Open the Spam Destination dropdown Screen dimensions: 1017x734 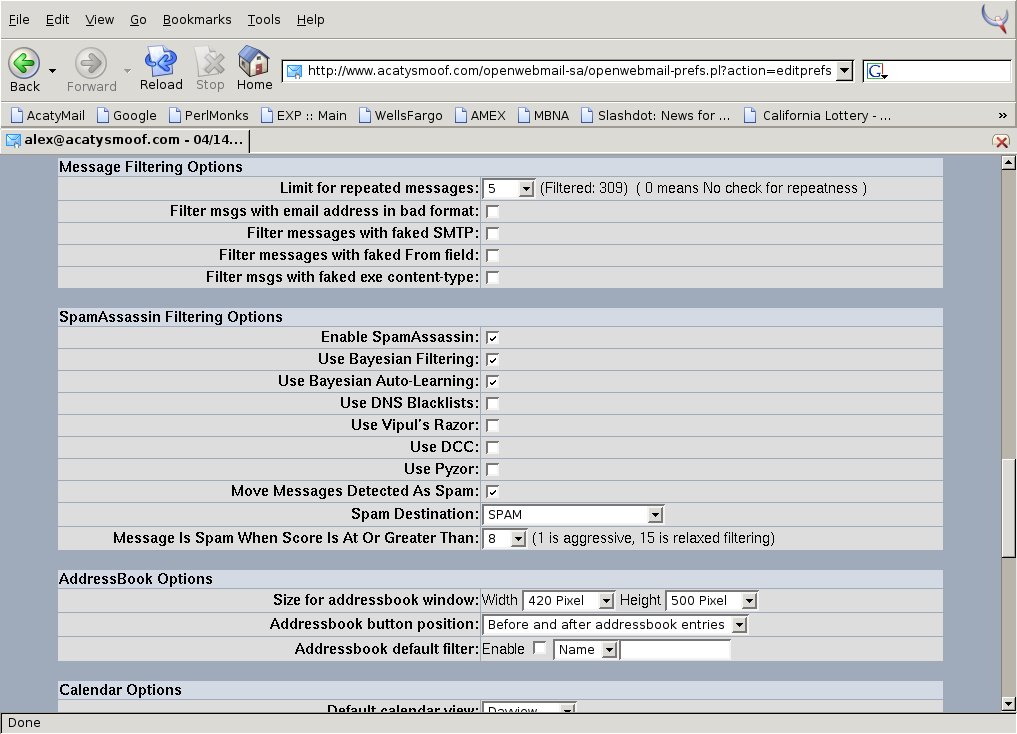coord(573,515)
